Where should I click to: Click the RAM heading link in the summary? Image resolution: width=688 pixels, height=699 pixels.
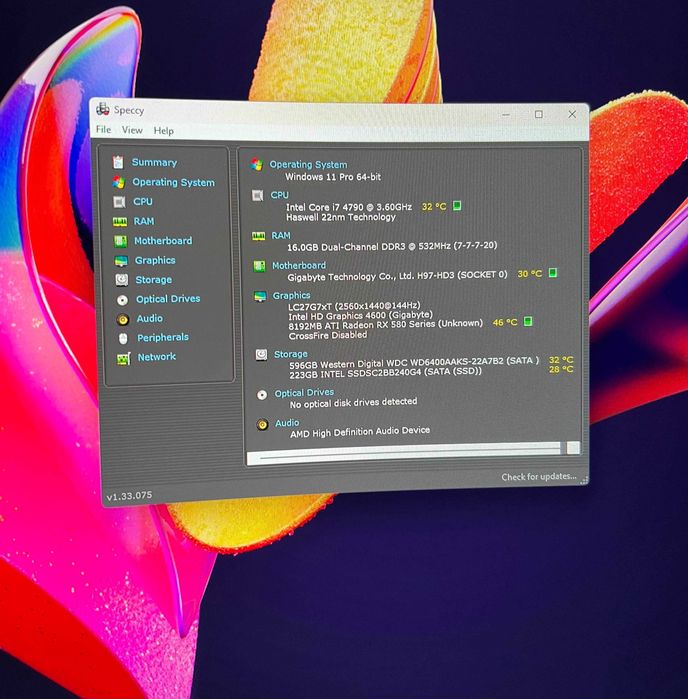[281, 235]
